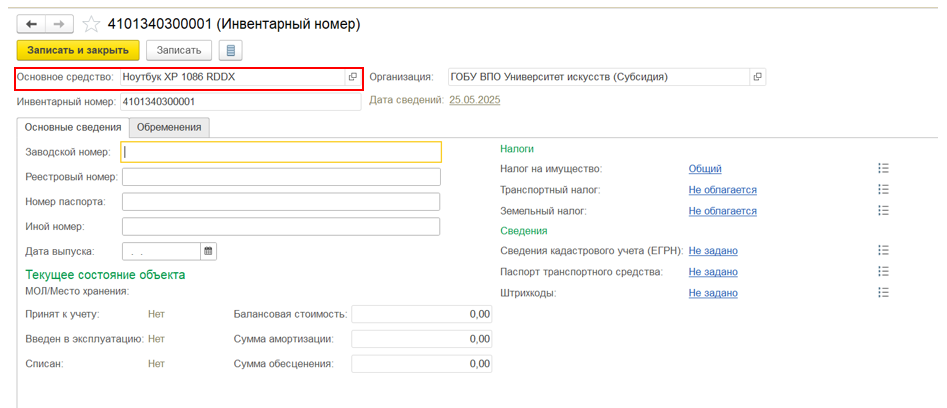Select the Введен в эксплуатацию label
Image resolution: width=947 pixels, height=408 pixels.
[x=85, y=339]
